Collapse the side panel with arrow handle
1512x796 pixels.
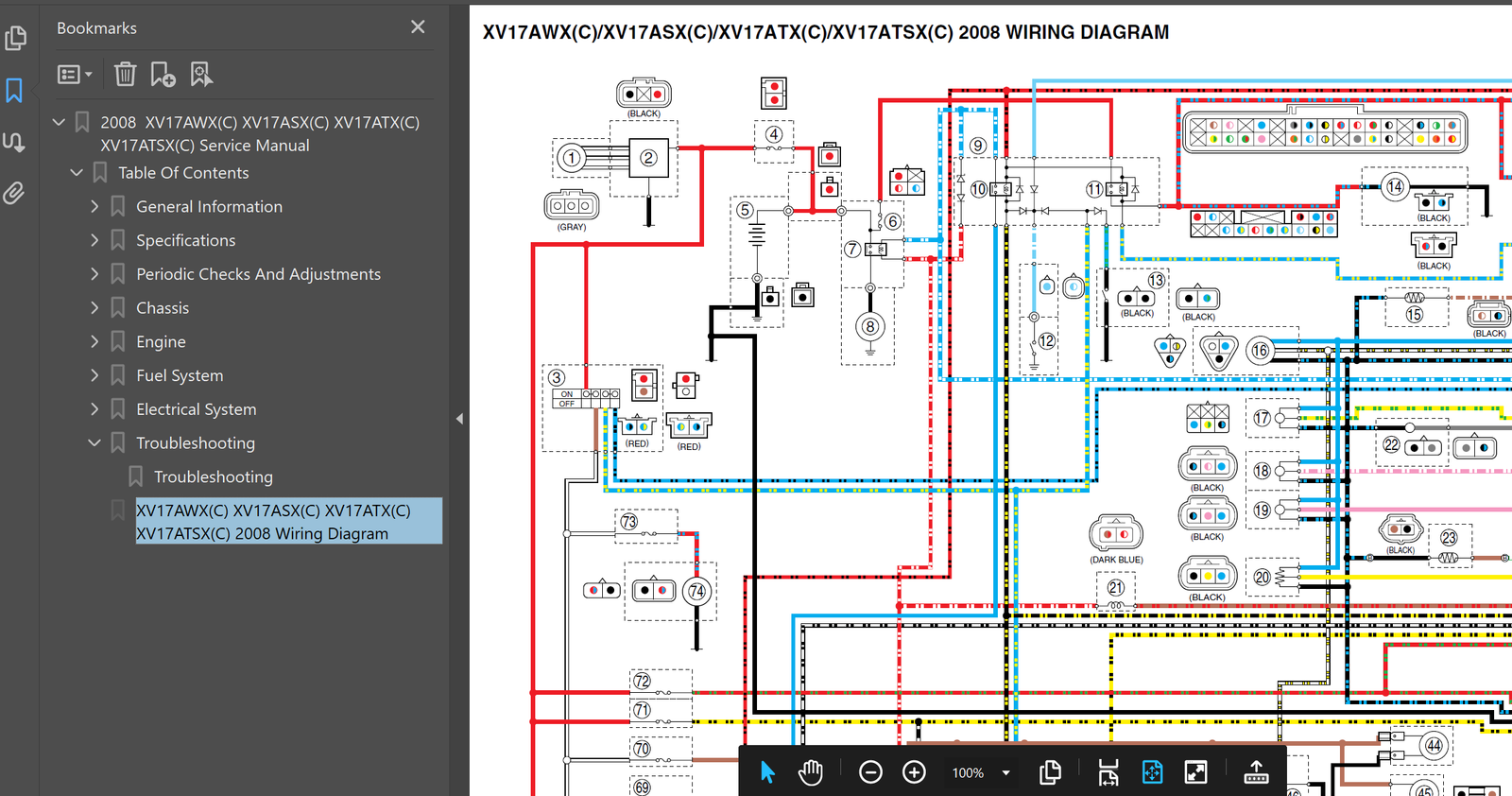click(459, 419)
